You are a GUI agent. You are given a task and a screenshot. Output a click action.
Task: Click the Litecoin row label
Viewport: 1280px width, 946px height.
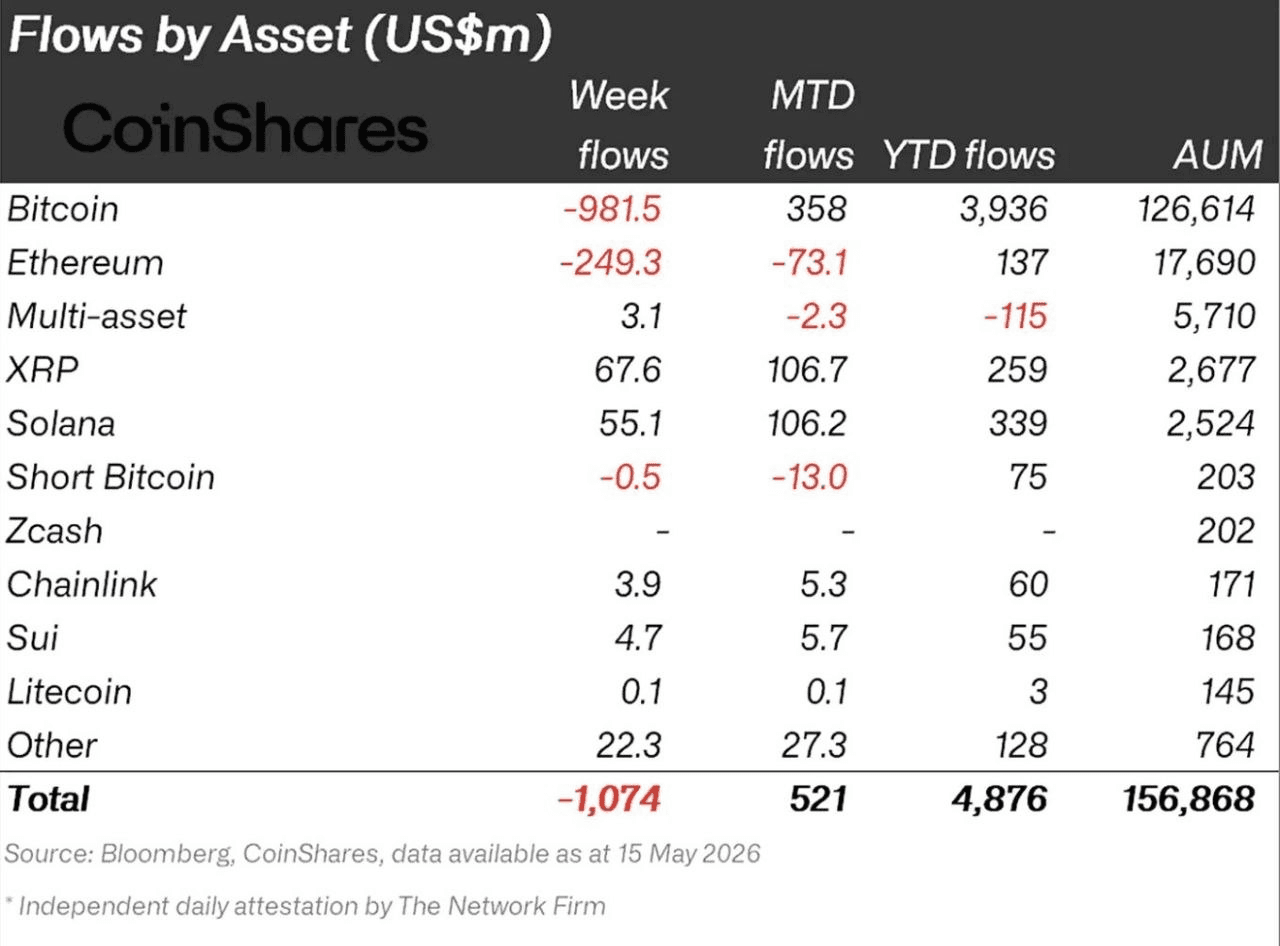click(69, 692)
